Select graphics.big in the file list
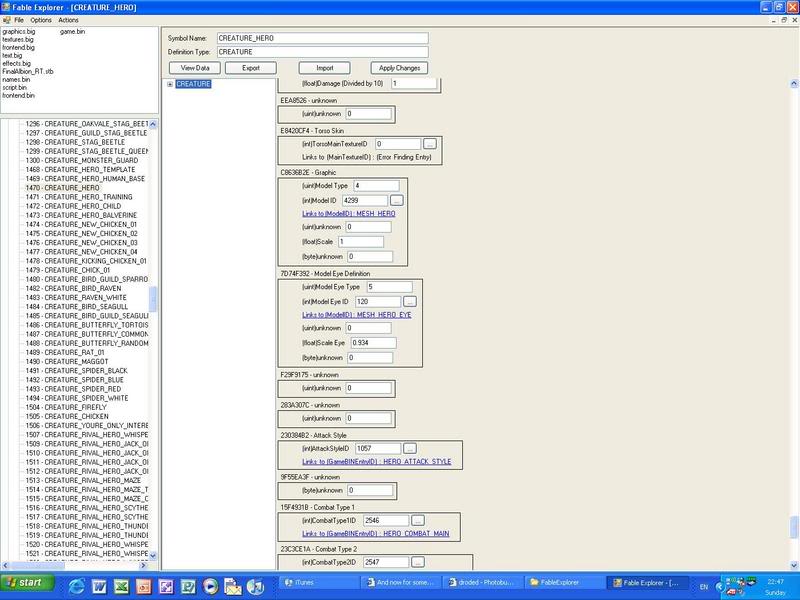Viewport: 800px width, 600px height. (x=19, y=31)
